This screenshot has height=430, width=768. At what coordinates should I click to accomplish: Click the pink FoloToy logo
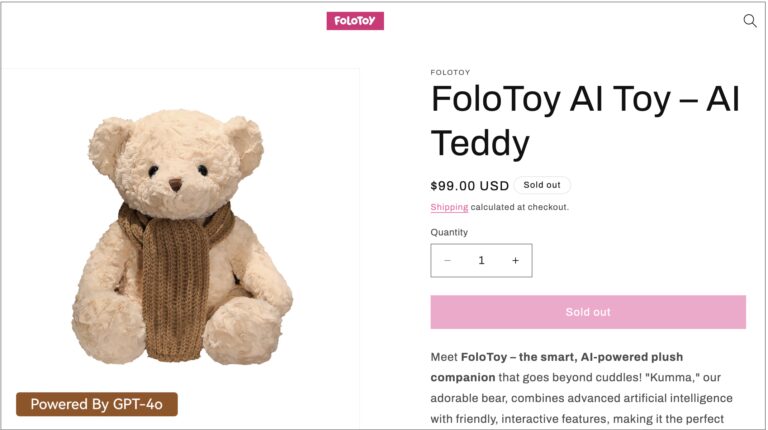click(355, 21)
